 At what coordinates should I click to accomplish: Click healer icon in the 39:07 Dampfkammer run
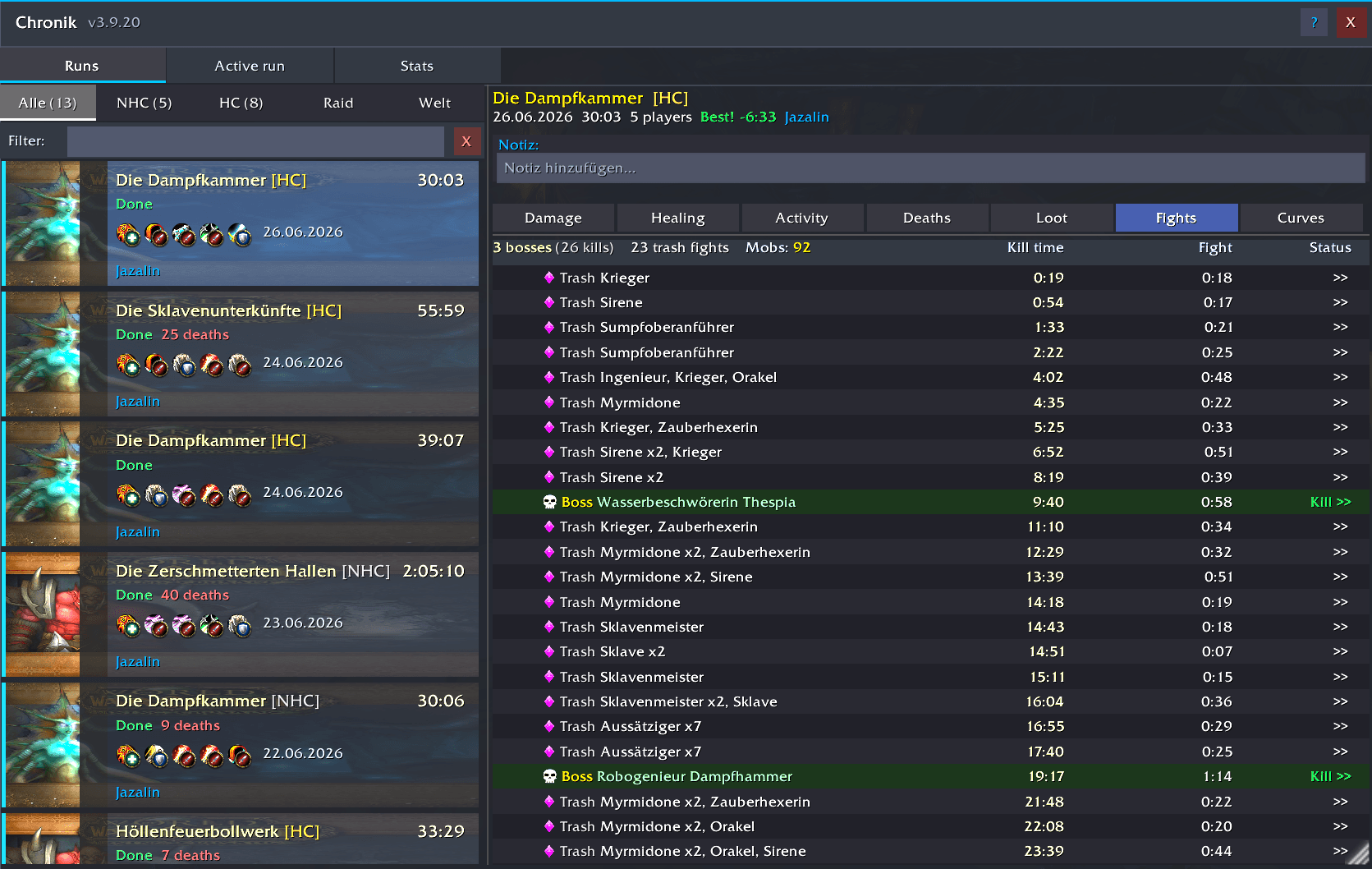(x=128, y=495)
